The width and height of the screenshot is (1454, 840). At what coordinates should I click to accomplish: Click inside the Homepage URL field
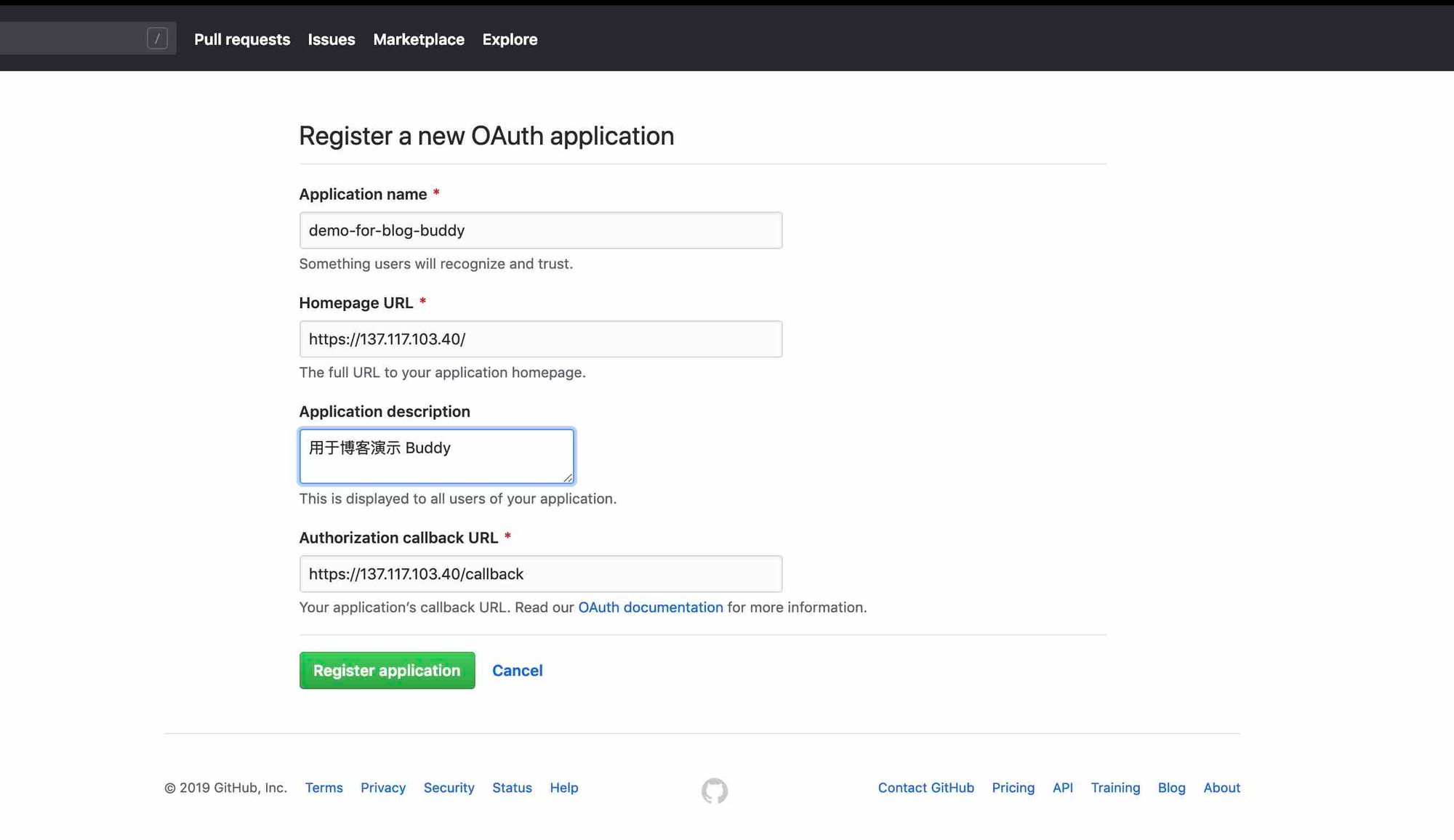tap(540, 339)
